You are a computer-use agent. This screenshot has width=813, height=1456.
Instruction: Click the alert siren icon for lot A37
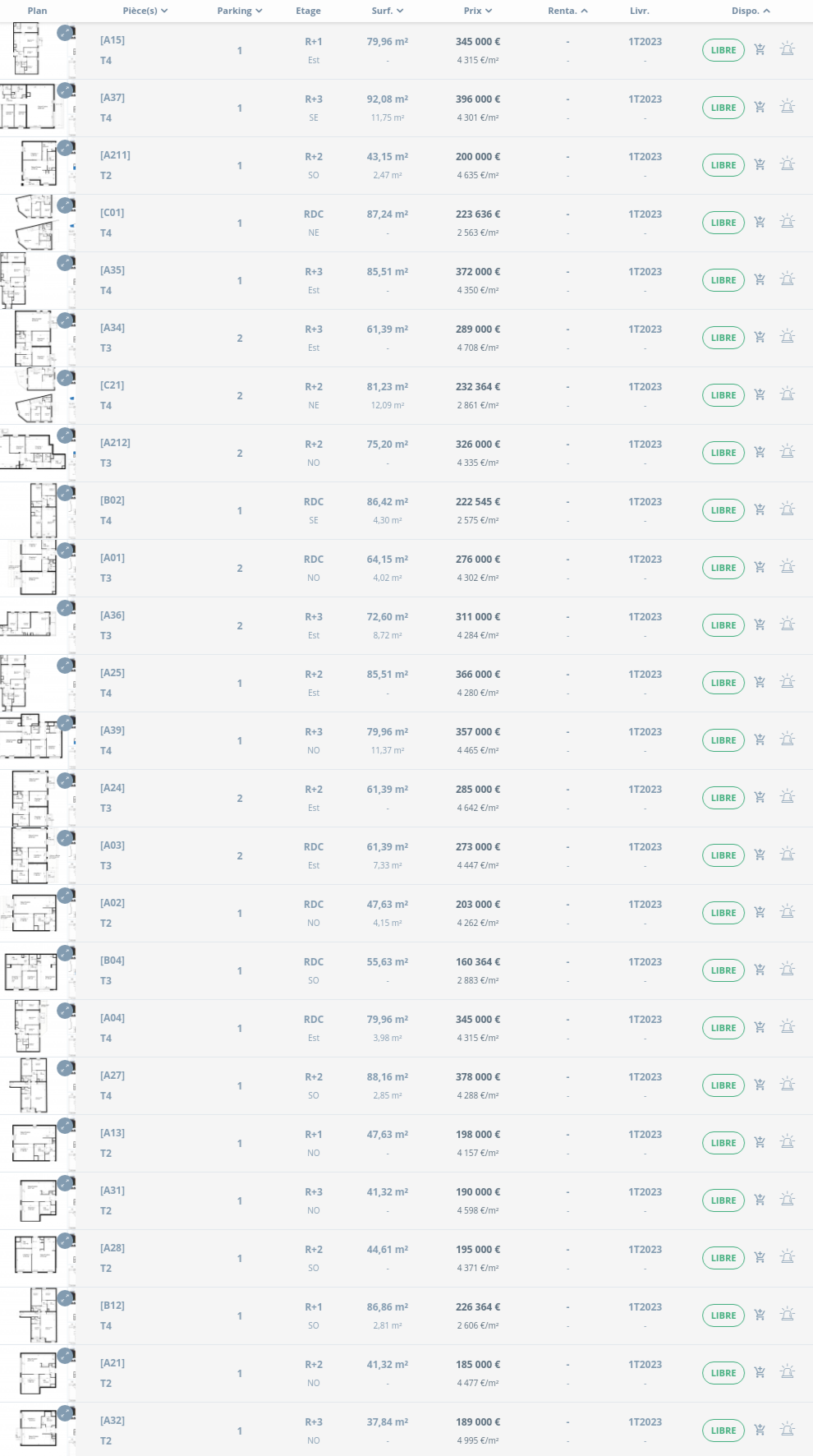(787, 108)
